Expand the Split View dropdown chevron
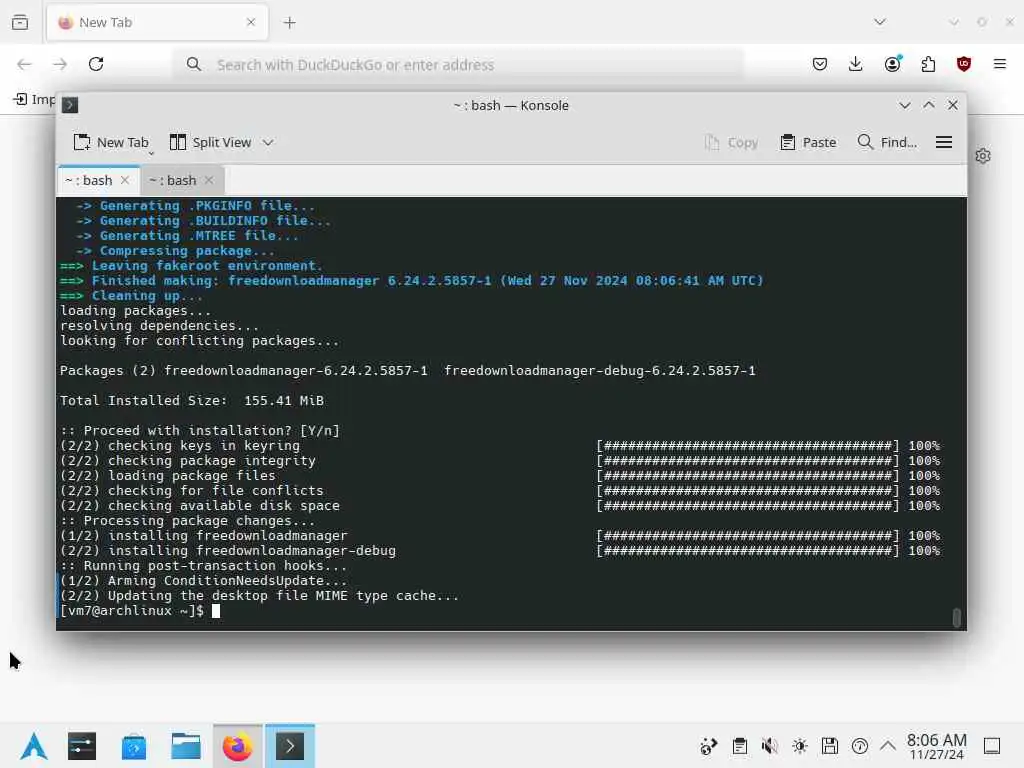The width and height of the screenshot is (1024, 768). 268,142
